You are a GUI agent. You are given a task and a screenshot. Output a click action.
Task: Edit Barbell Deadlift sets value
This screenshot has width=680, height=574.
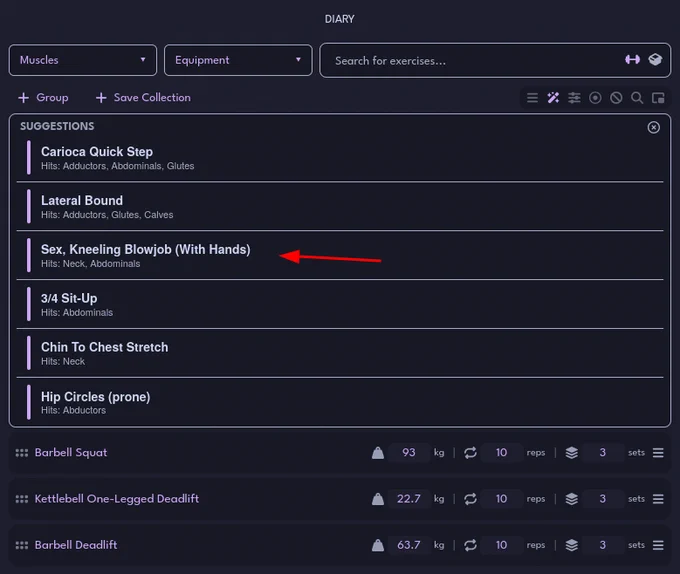click(602, 545)
